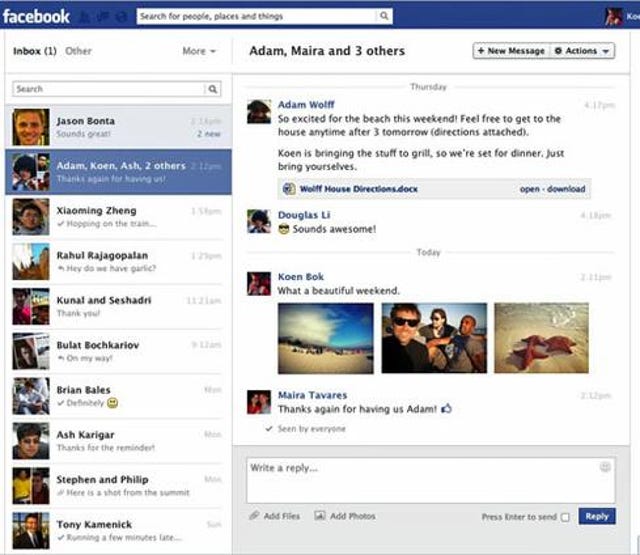640x555 pixels.
Task: Click Douglas Li's avatar in the conversation
Action: coord(259,221)
